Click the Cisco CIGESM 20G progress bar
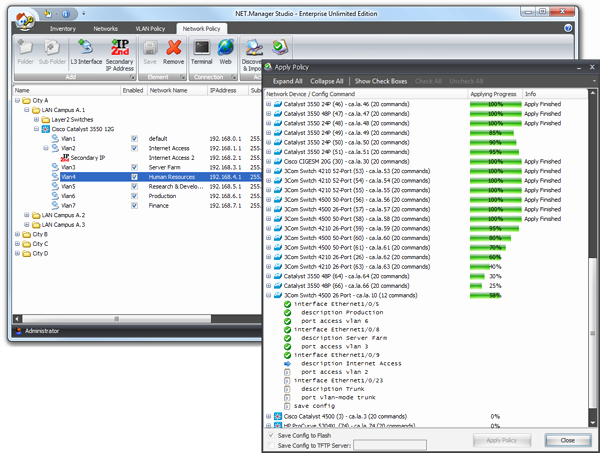The image size is (600, 453). pyautogui.click(x=495, y=161)
